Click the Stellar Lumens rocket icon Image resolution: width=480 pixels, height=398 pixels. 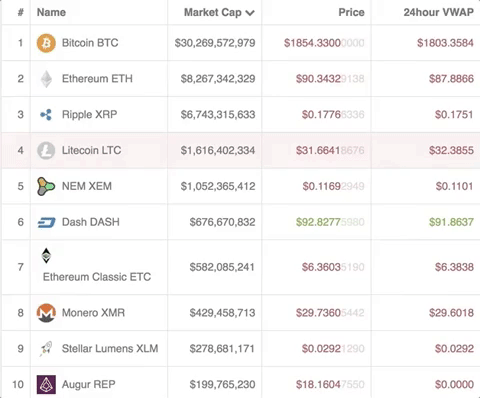pos(46,349)
